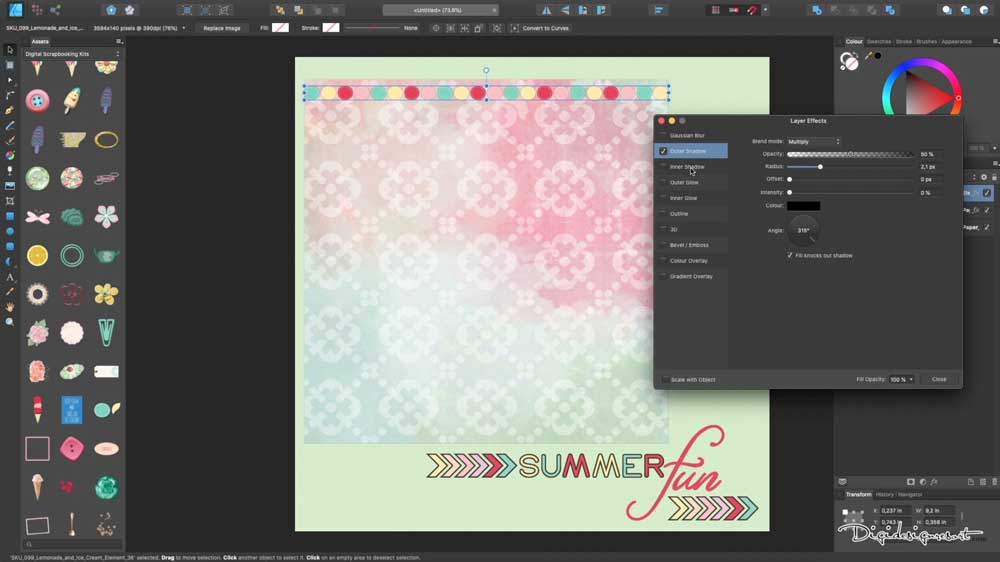Screen dimensions: 1000x562
Task: Open the Blend mode Multiply dropdown
Action: (814, 142)
